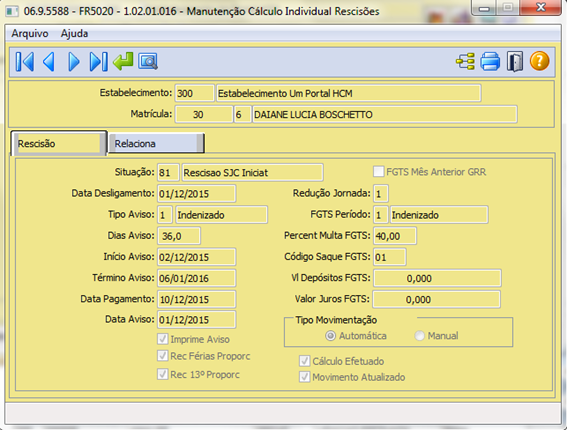This screenshot has height=430, width=567.
Task: Switch to the Relaciona tab
Action: point(156,144)
